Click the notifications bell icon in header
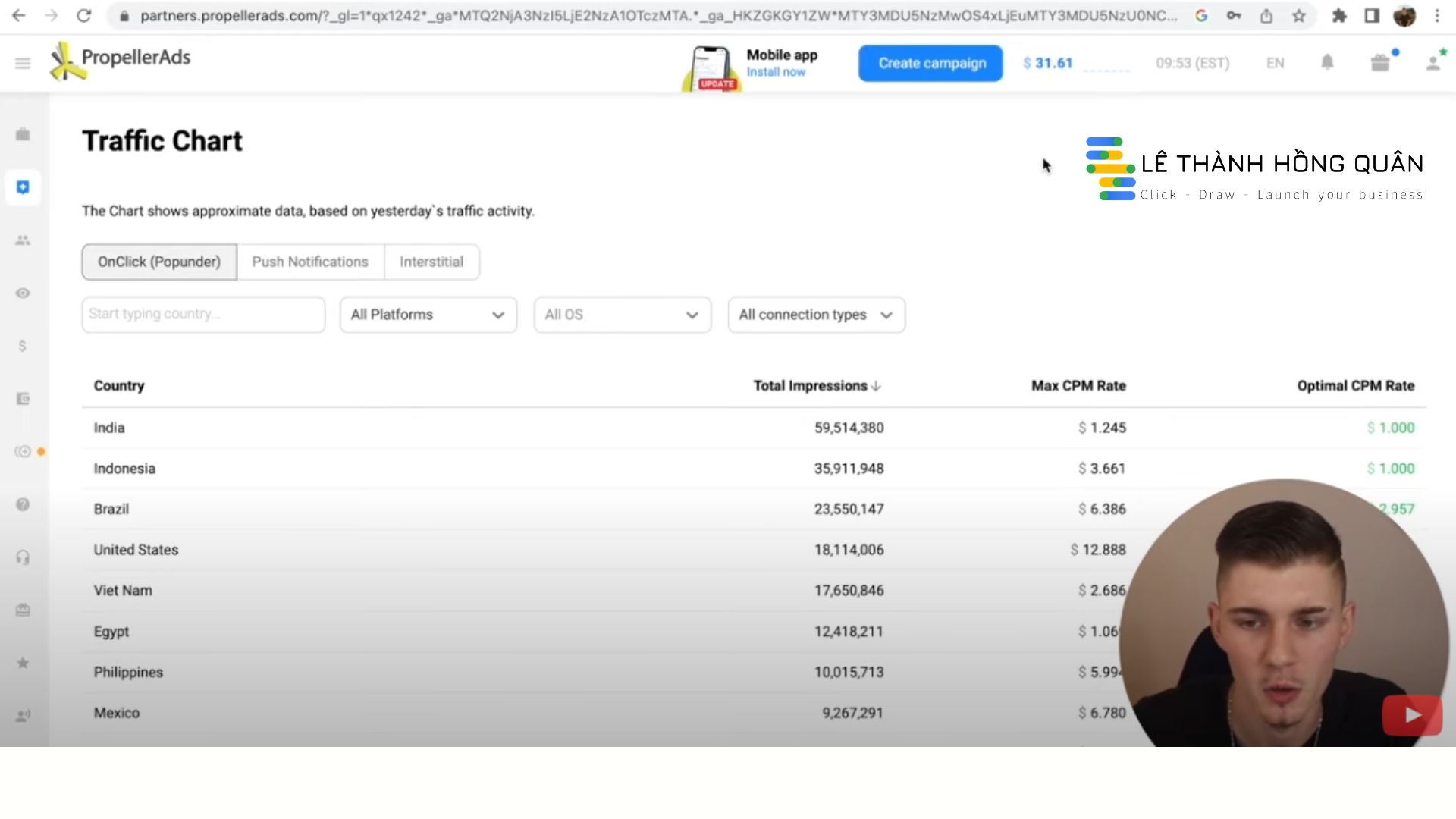Screen dimensions: 1456x819 pos(1327,63)
